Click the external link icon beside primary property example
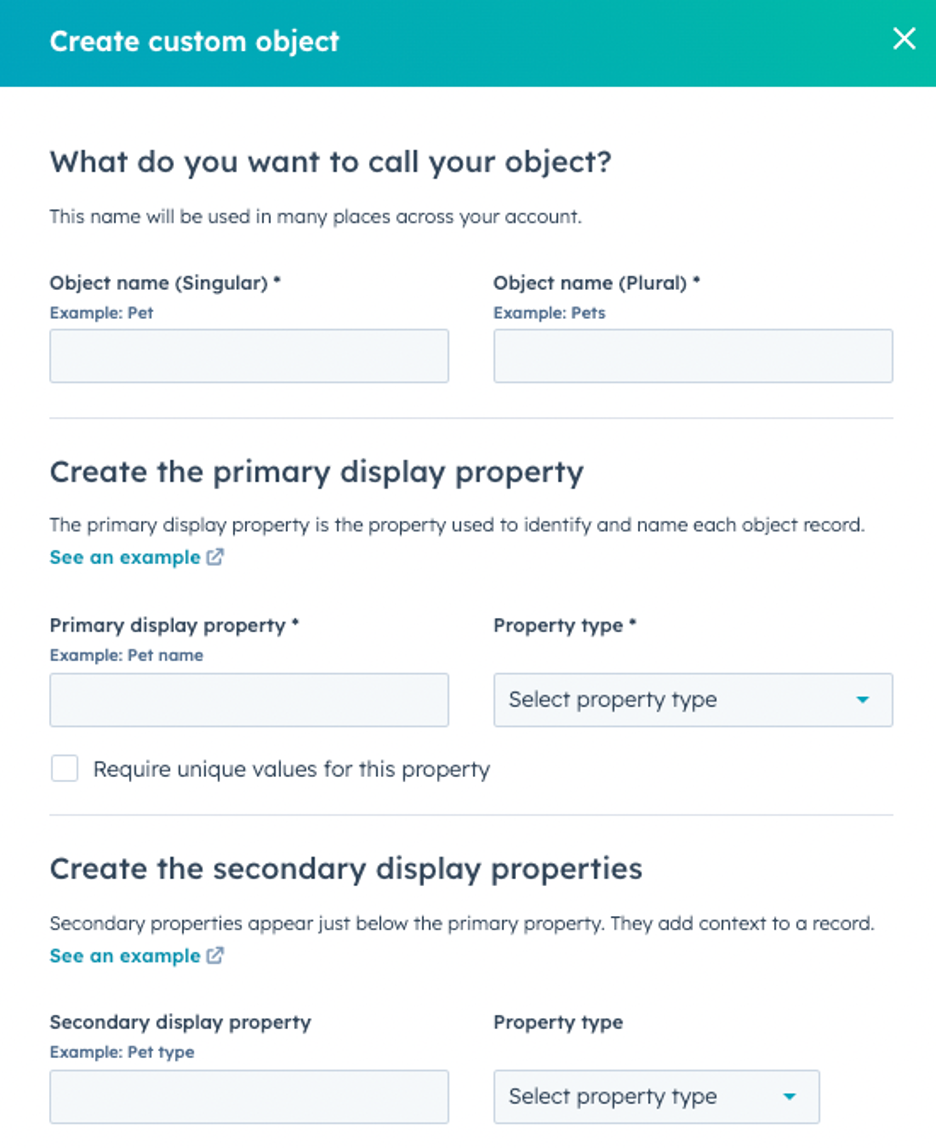936x1148 pixels. point(213,557)
